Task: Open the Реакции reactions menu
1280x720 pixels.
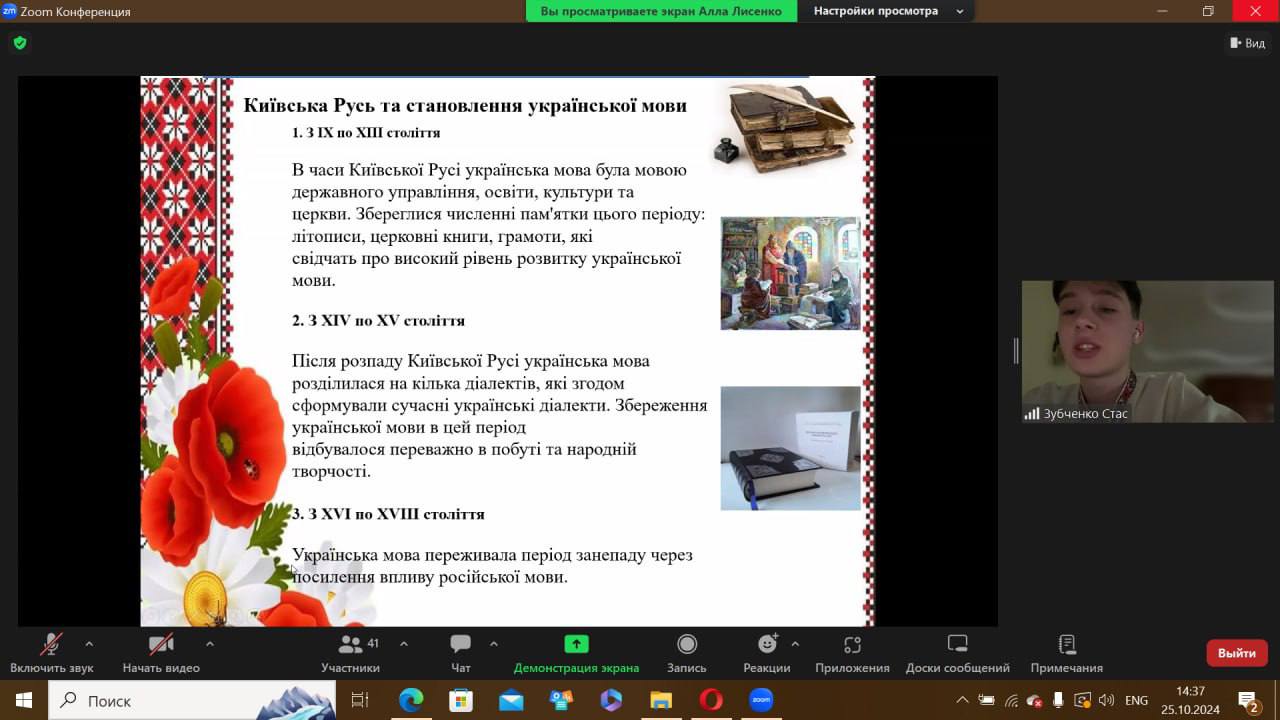Action: click(766, 652)
